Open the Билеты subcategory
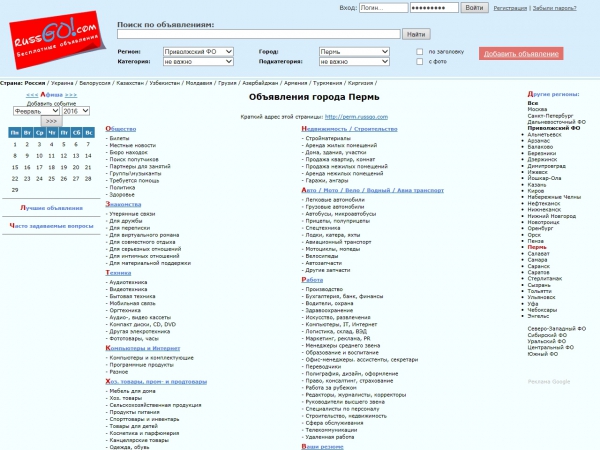The width and height of the screenshot is (600, 450). point(119,138)
